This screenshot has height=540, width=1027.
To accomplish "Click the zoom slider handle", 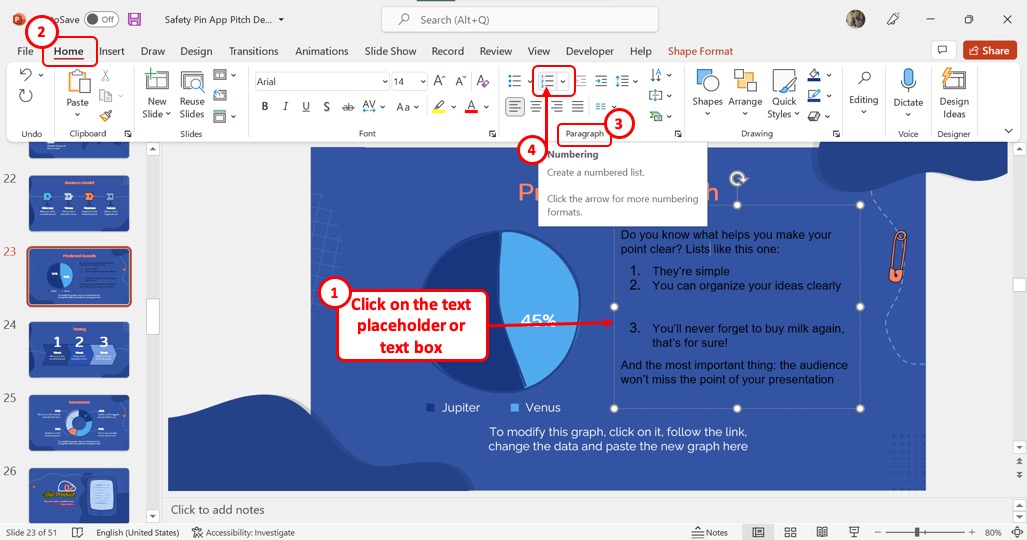I will tap(917, 532).
